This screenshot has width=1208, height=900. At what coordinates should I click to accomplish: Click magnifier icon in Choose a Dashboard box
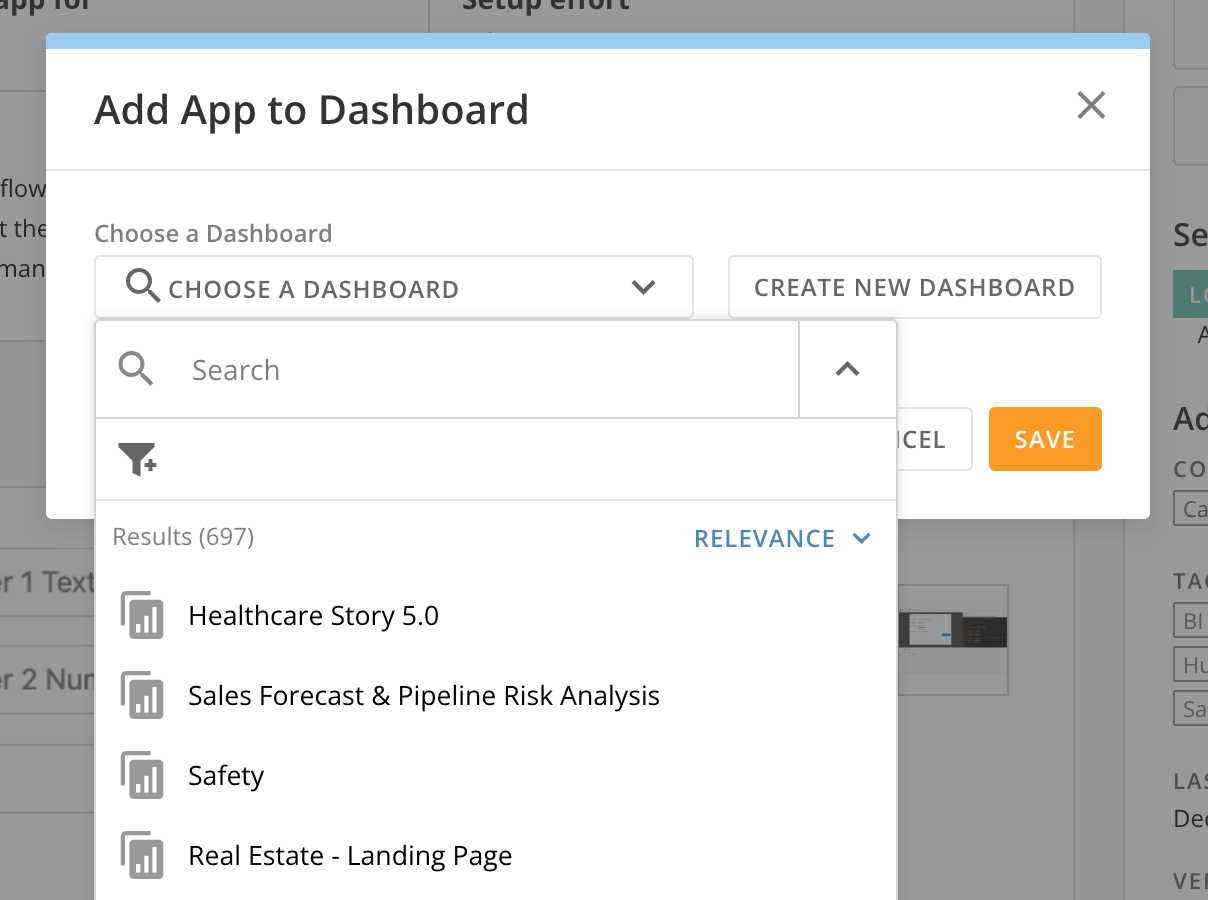point(143,287)
